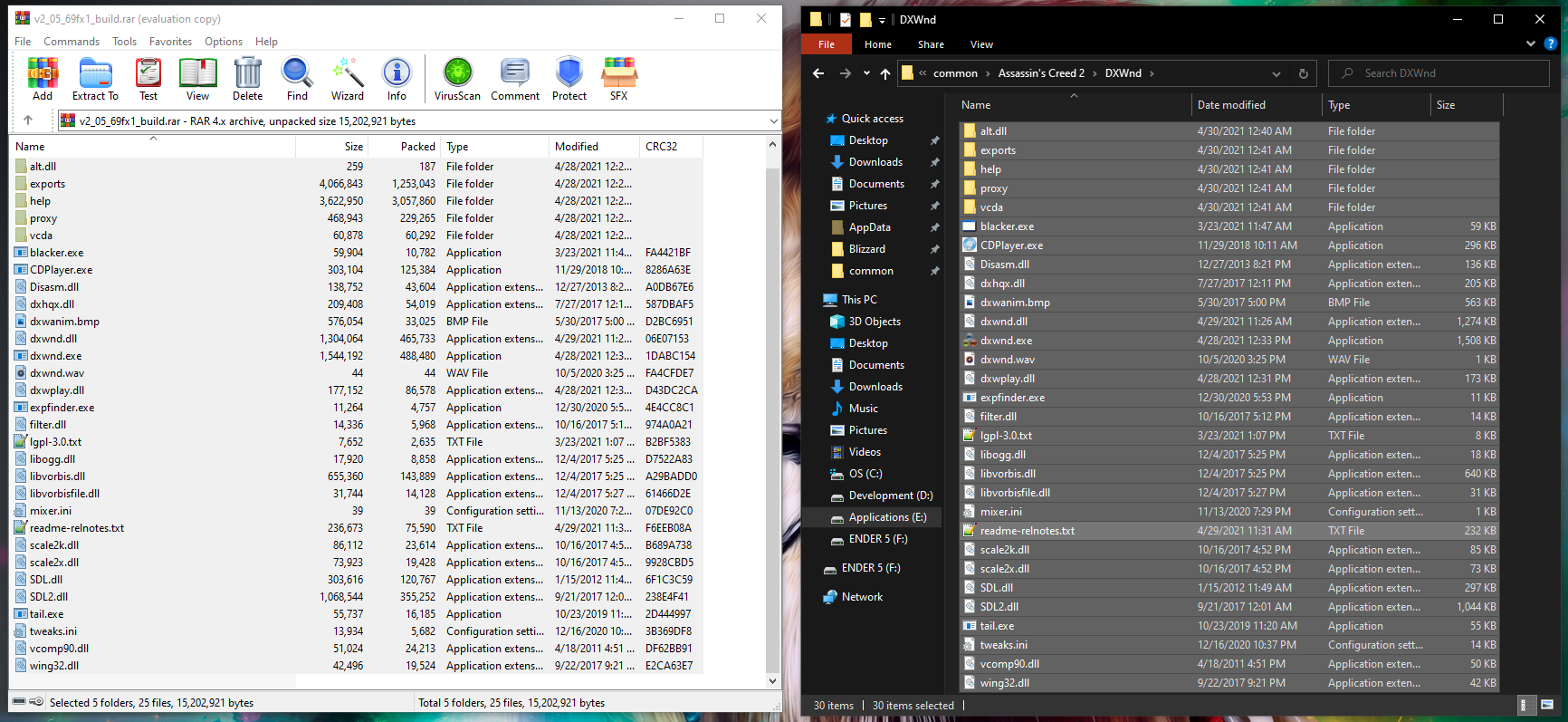Image resolution: width=1568 pixels, height=722 pixels.
Task: Add a Comment to the archive
Action: point(515,79)
